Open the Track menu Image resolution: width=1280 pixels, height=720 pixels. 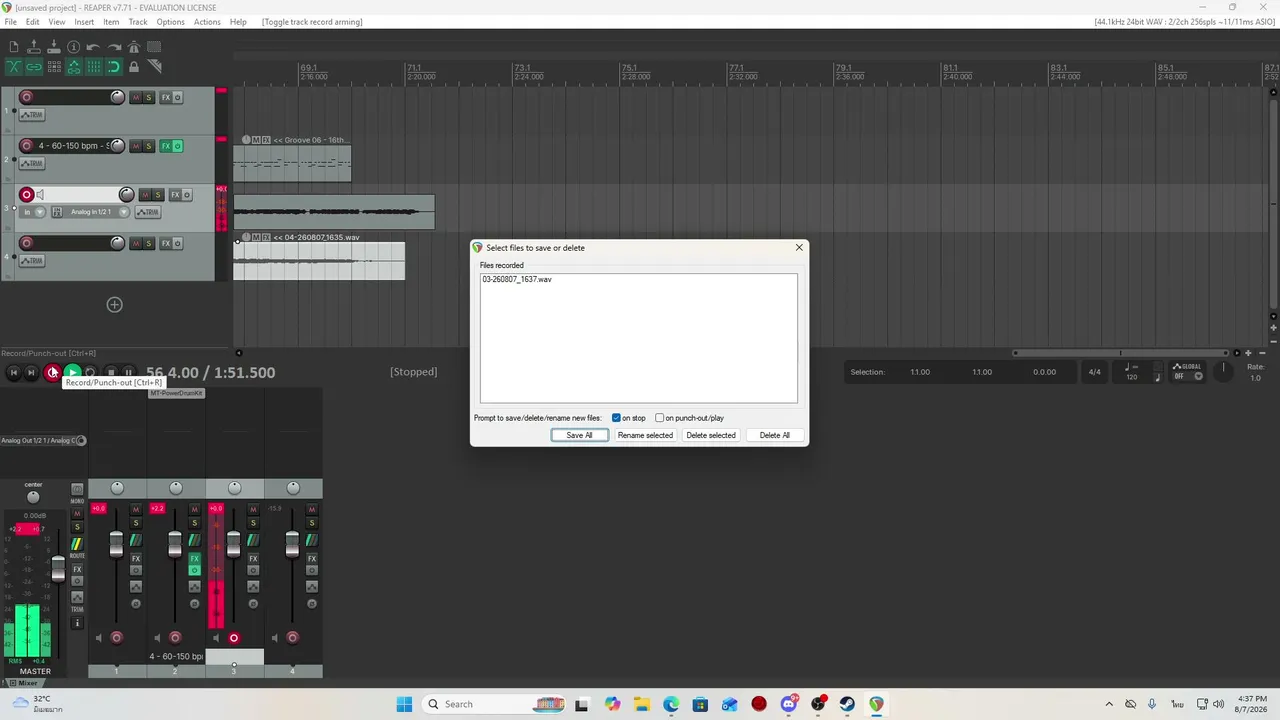(138, 22)
